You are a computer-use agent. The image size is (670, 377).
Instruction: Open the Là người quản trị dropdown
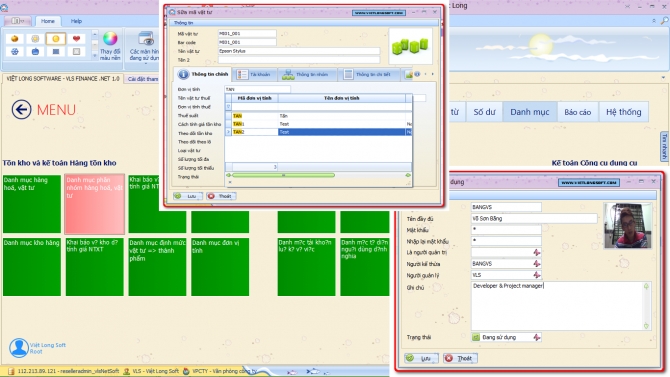537,253
